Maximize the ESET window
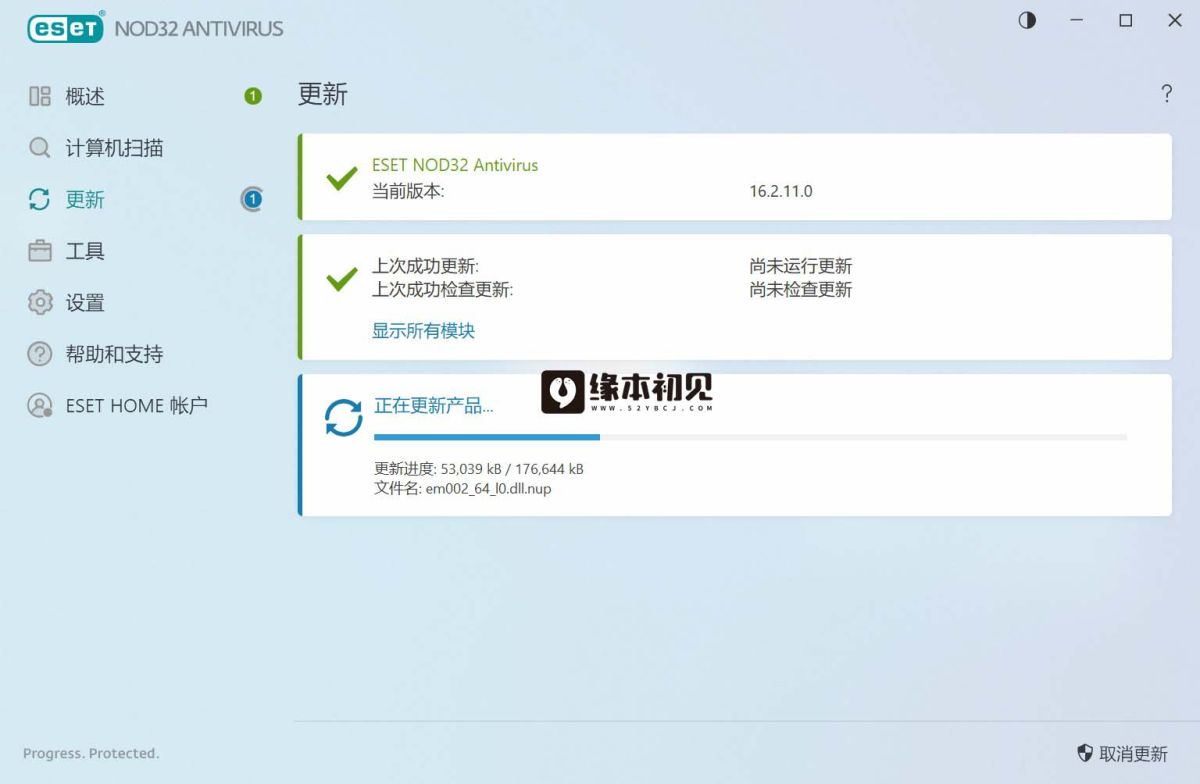 click(x=1126, y=20)
